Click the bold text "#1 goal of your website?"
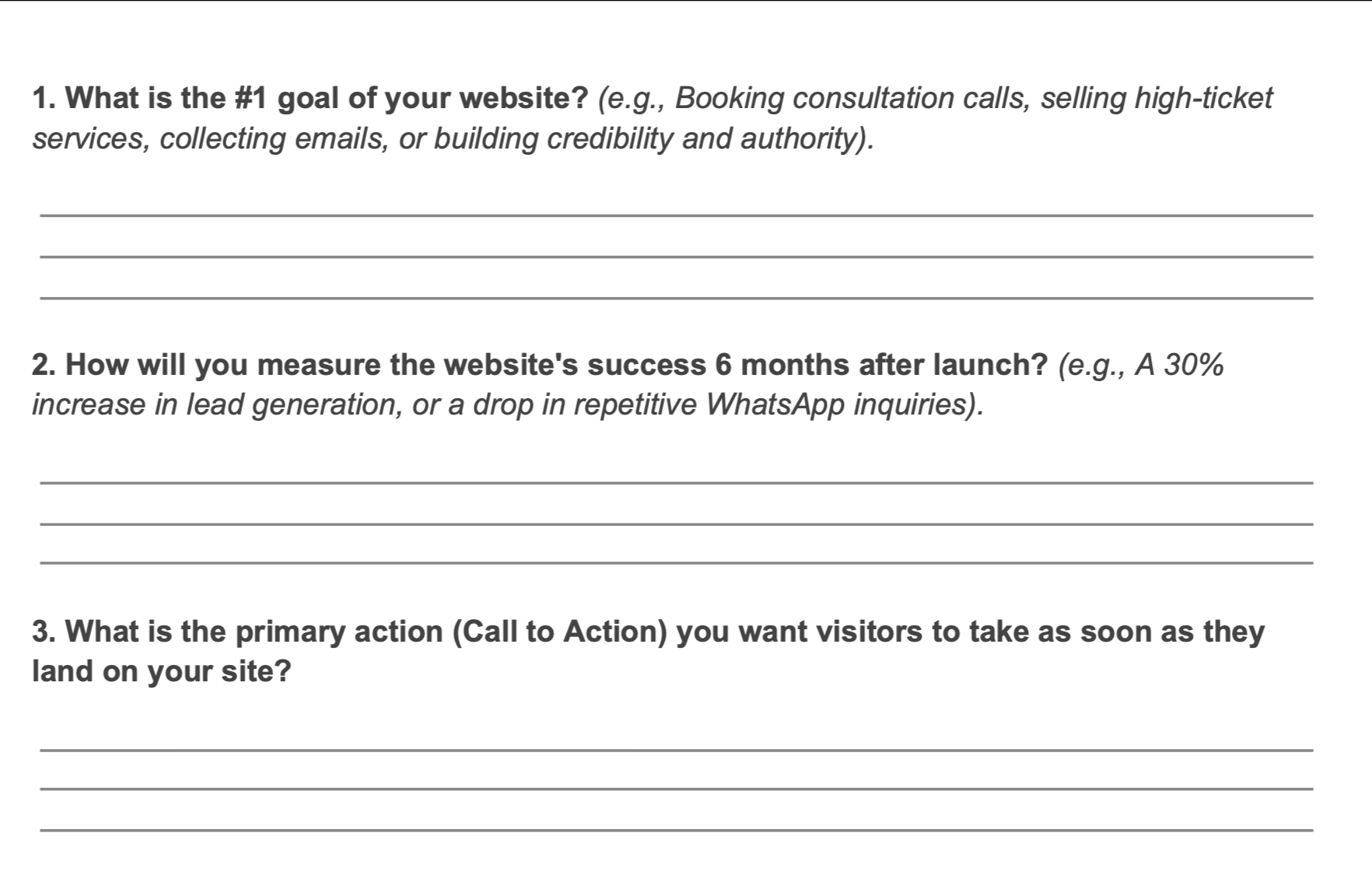The height and width of the screenshot is (882, 1372). coord(411,99)
